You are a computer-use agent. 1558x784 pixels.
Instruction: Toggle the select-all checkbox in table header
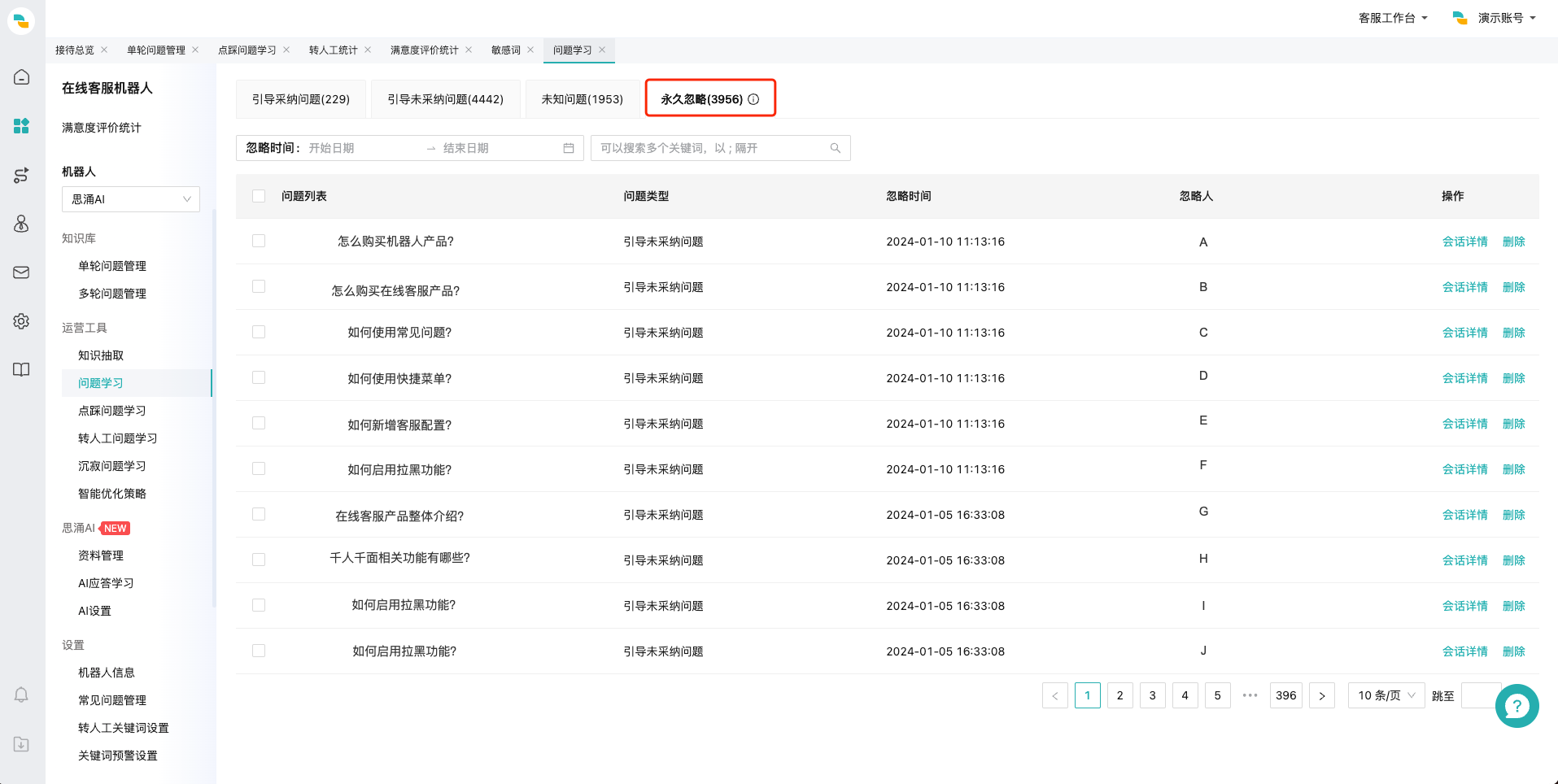[259, 196]
